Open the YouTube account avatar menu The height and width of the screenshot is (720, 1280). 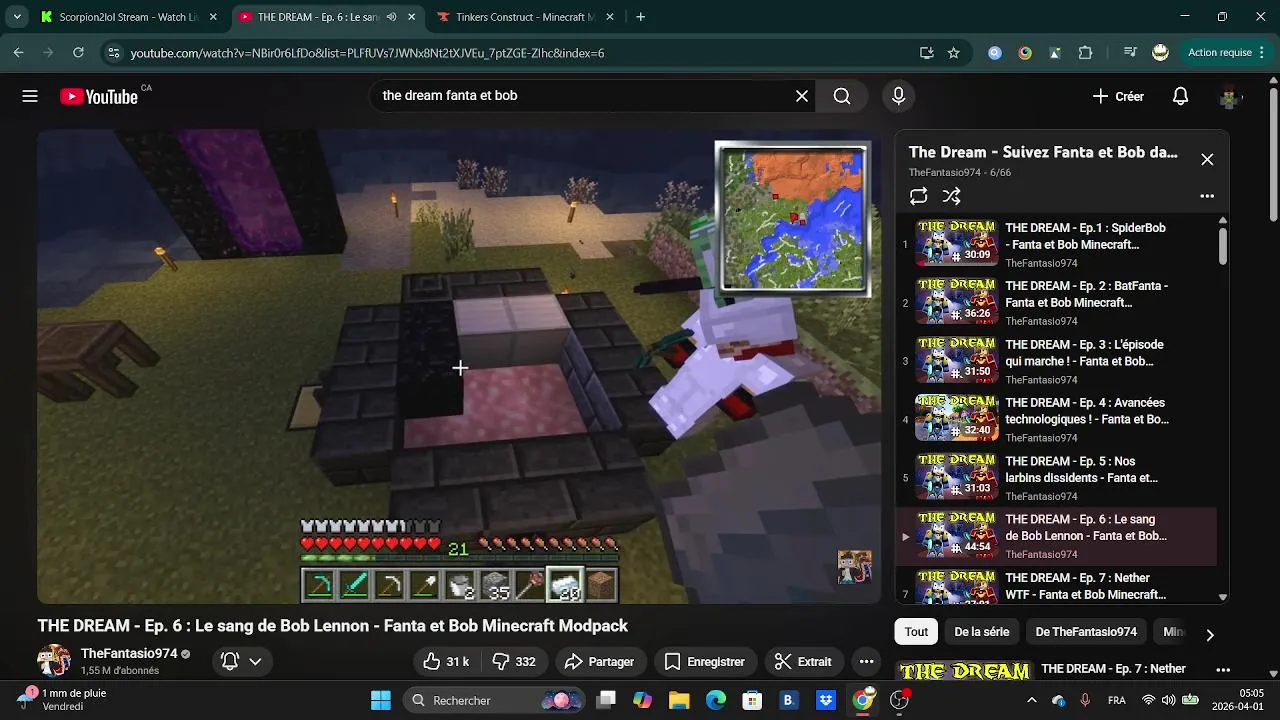pyautogui.click(x=1230, y=96)
